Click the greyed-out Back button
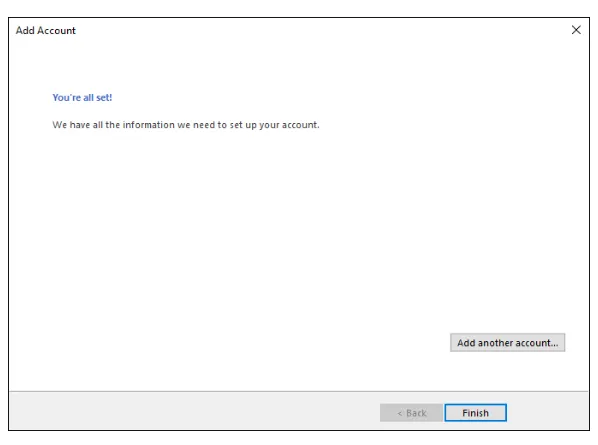This screenshot has height=445, width=598. pos(411,413)
